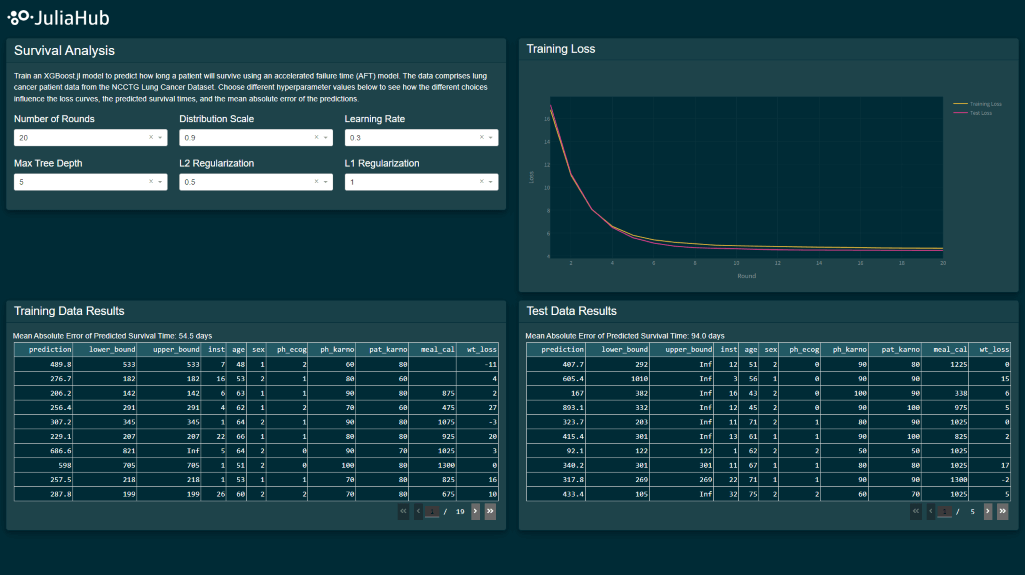Go to next page of test results

988,511
